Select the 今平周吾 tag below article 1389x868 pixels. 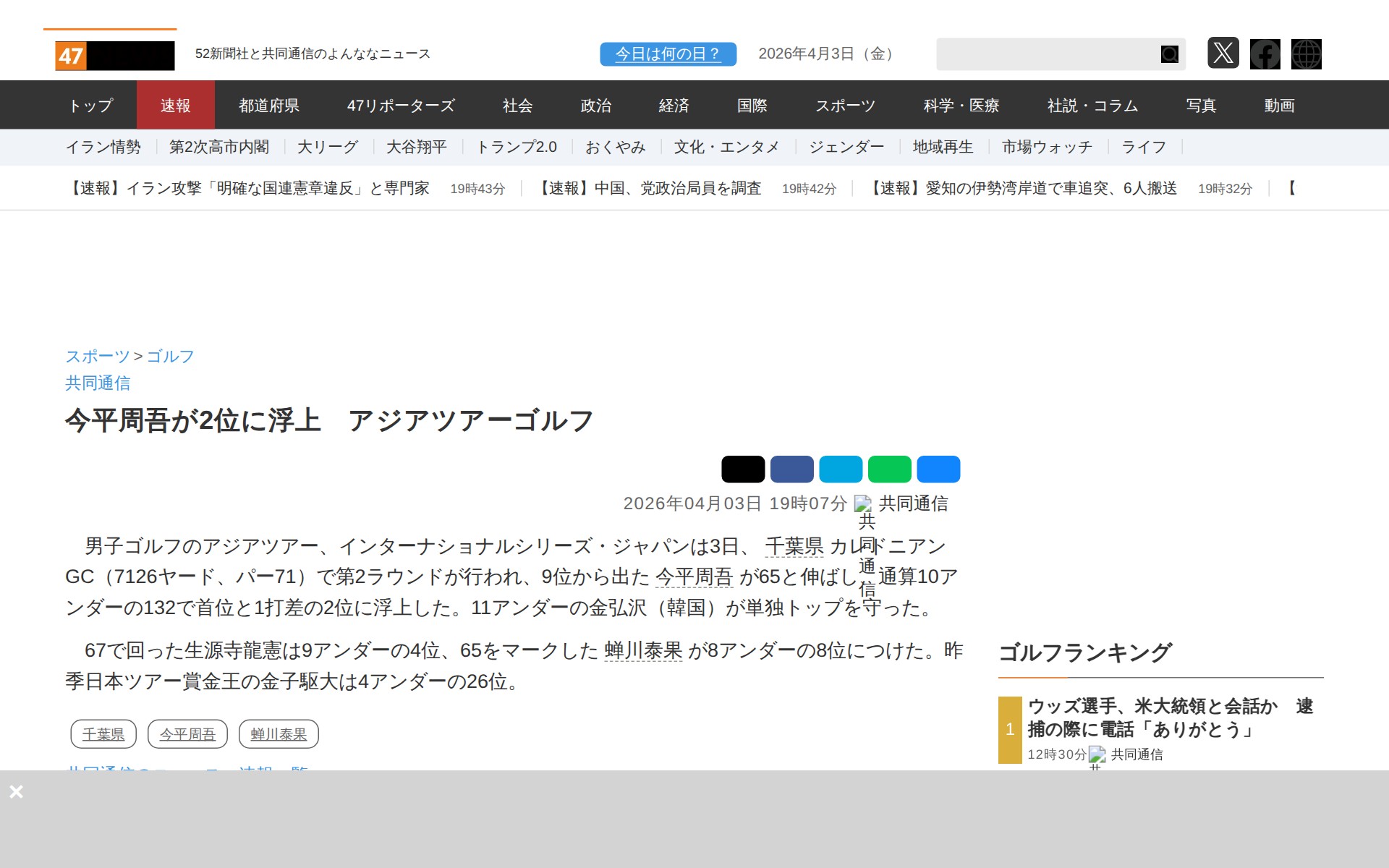pyautogui.click(x=187, y=734)
